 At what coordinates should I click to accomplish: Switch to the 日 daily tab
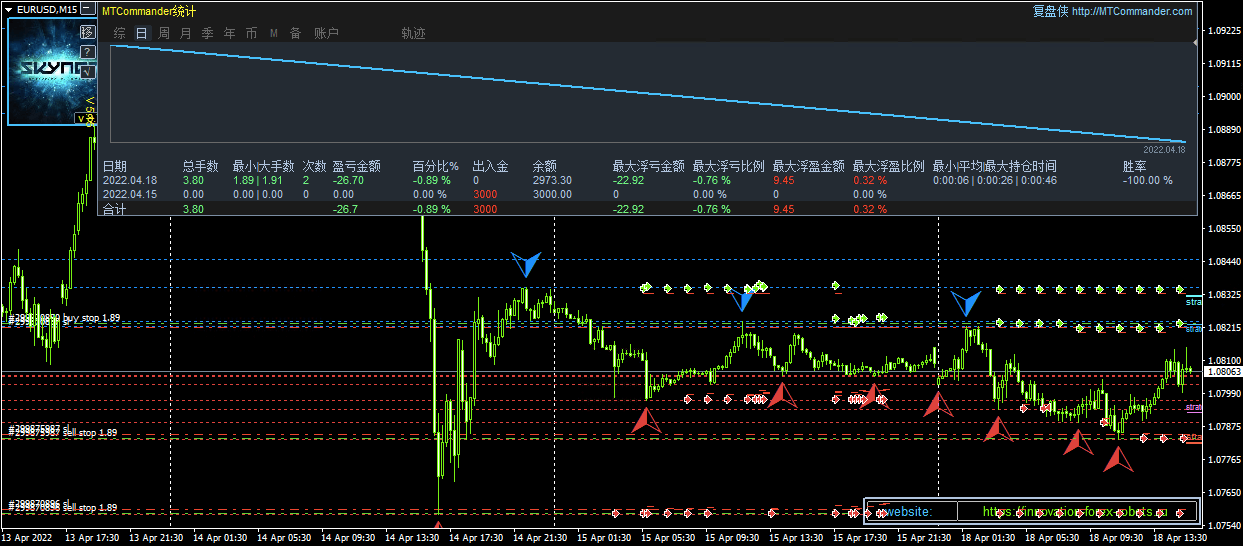point(142,33)
